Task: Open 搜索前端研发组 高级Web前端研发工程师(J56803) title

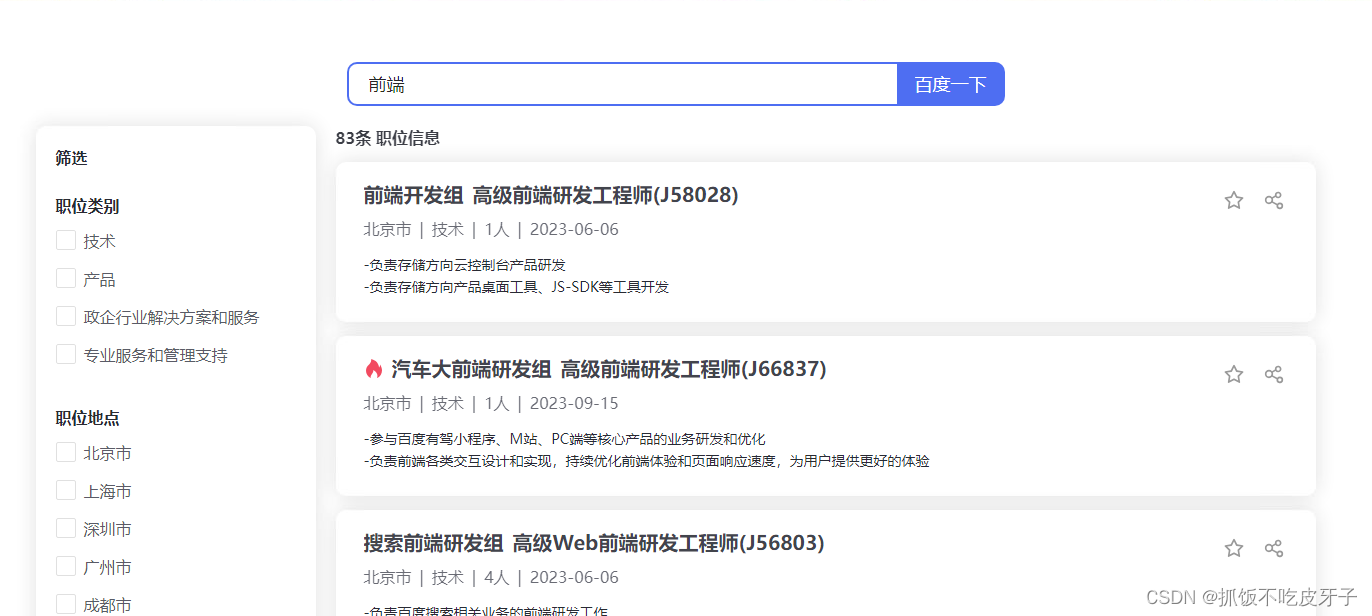Action: point(594,543)
